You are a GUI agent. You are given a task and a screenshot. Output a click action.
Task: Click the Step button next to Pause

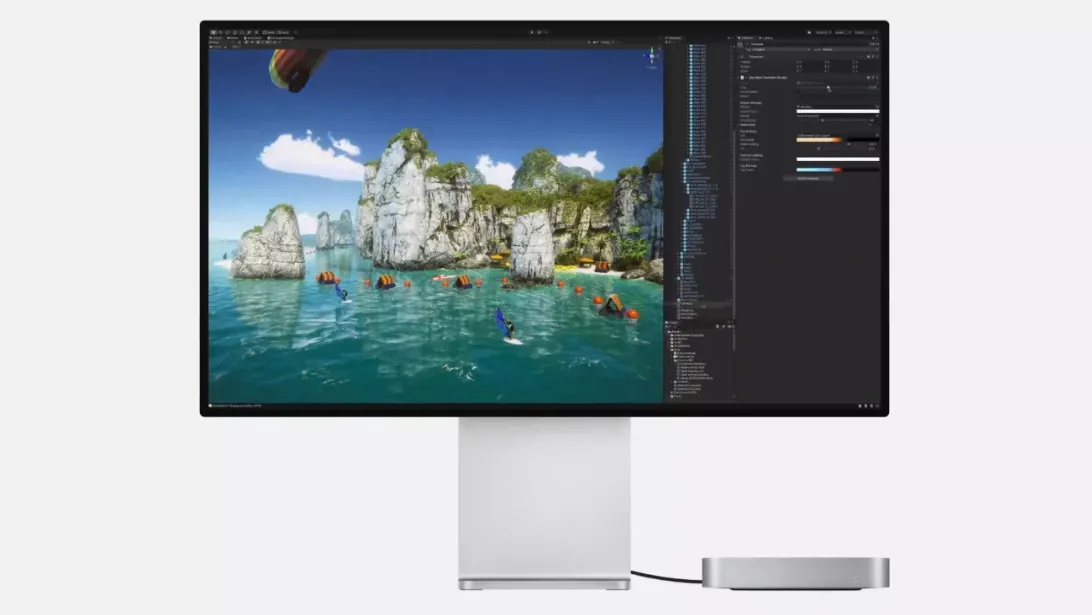click(547, 32)
